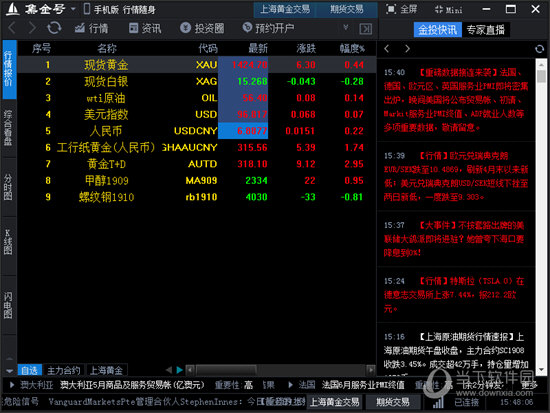
Task: Open the mobile version phone icon
Action: coord(87,9)
